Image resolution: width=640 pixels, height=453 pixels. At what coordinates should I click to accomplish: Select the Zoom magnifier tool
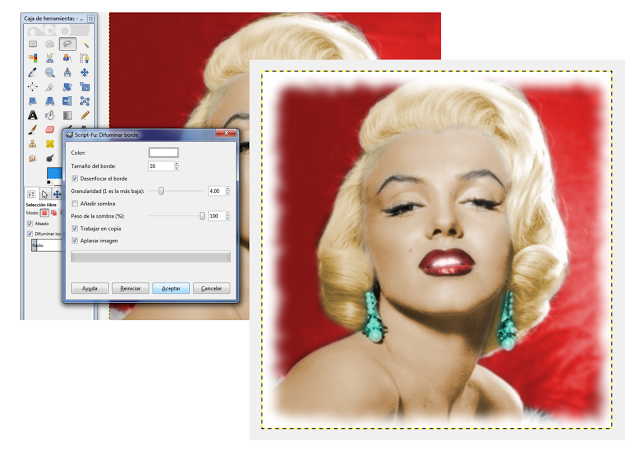pos(50,72)
